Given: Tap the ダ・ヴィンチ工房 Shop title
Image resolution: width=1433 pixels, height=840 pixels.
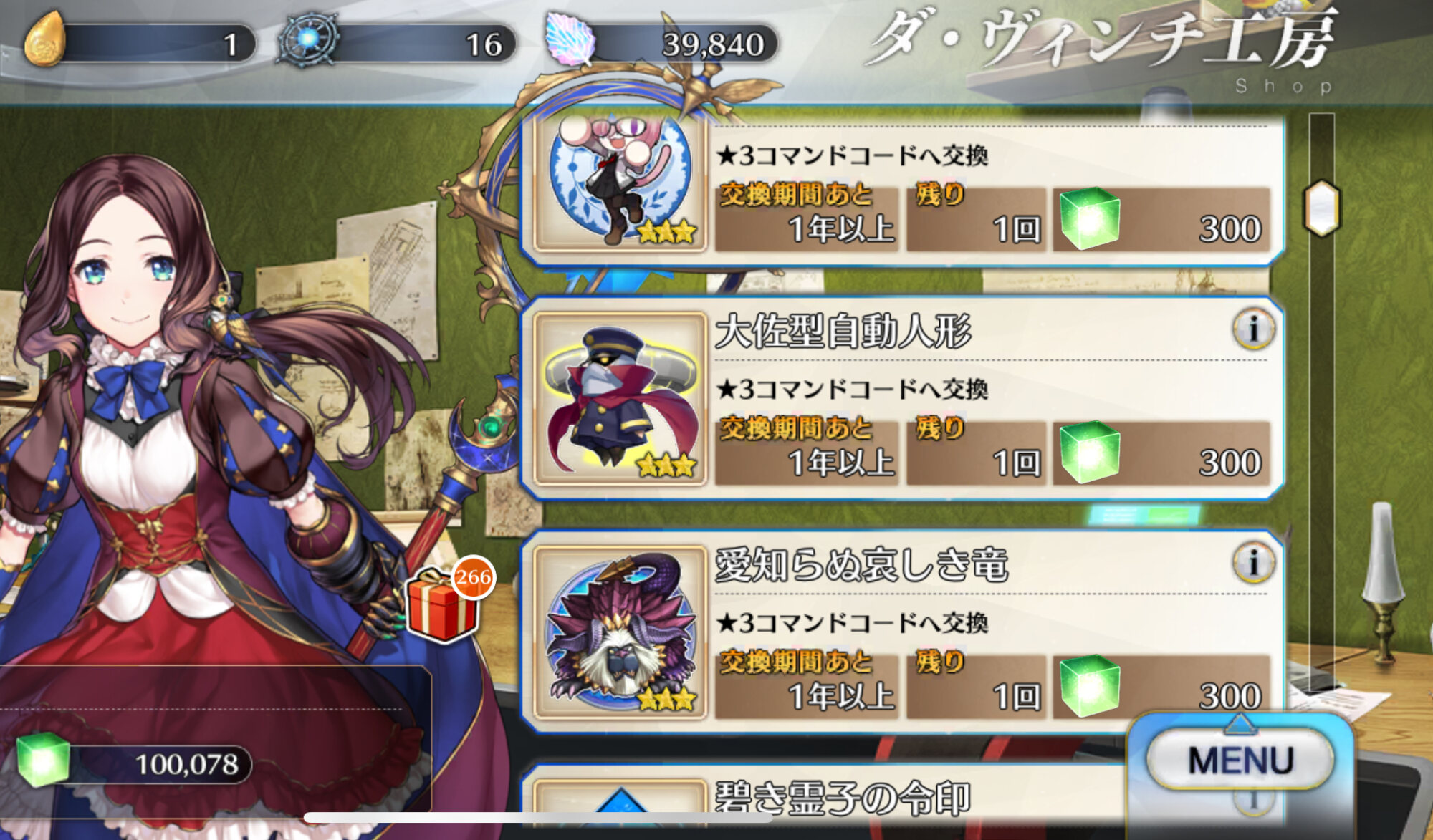Looking at the screenshot, I should click(1103, 46).
